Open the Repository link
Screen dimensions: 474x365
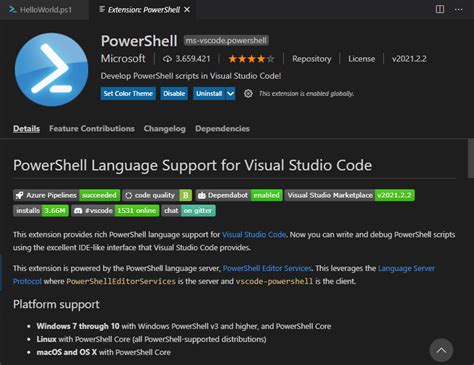coord(312,59)
